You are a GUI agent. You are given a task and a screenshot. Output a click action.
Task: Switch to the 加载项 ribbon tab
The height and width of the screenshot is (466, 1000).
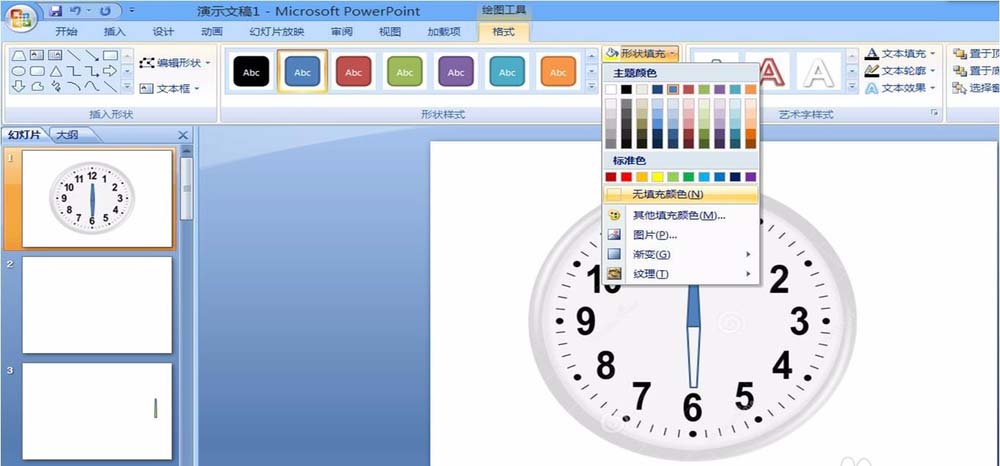pyautogui.click(x=443, y=32)
